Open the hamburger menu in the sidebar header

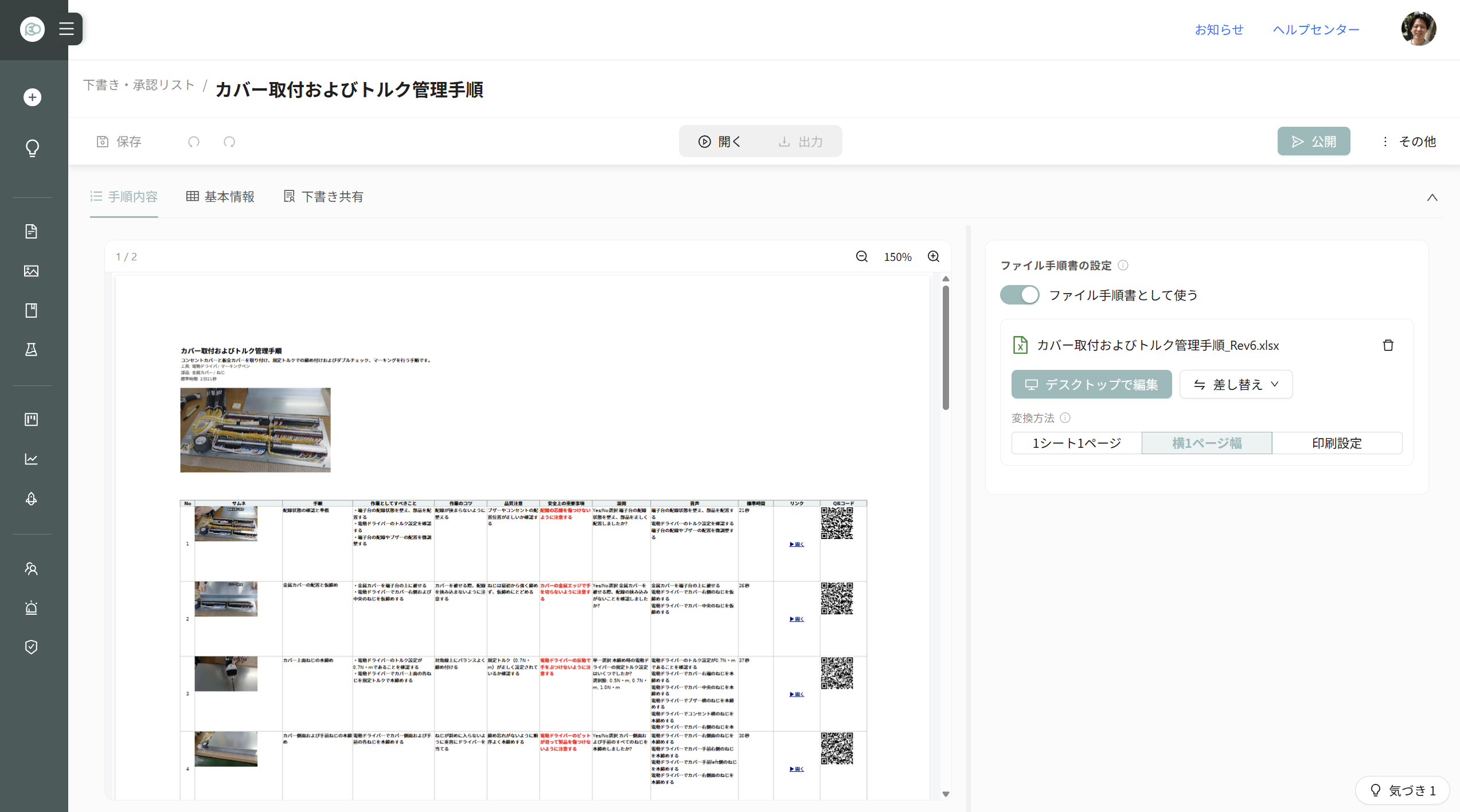(67, 29)
